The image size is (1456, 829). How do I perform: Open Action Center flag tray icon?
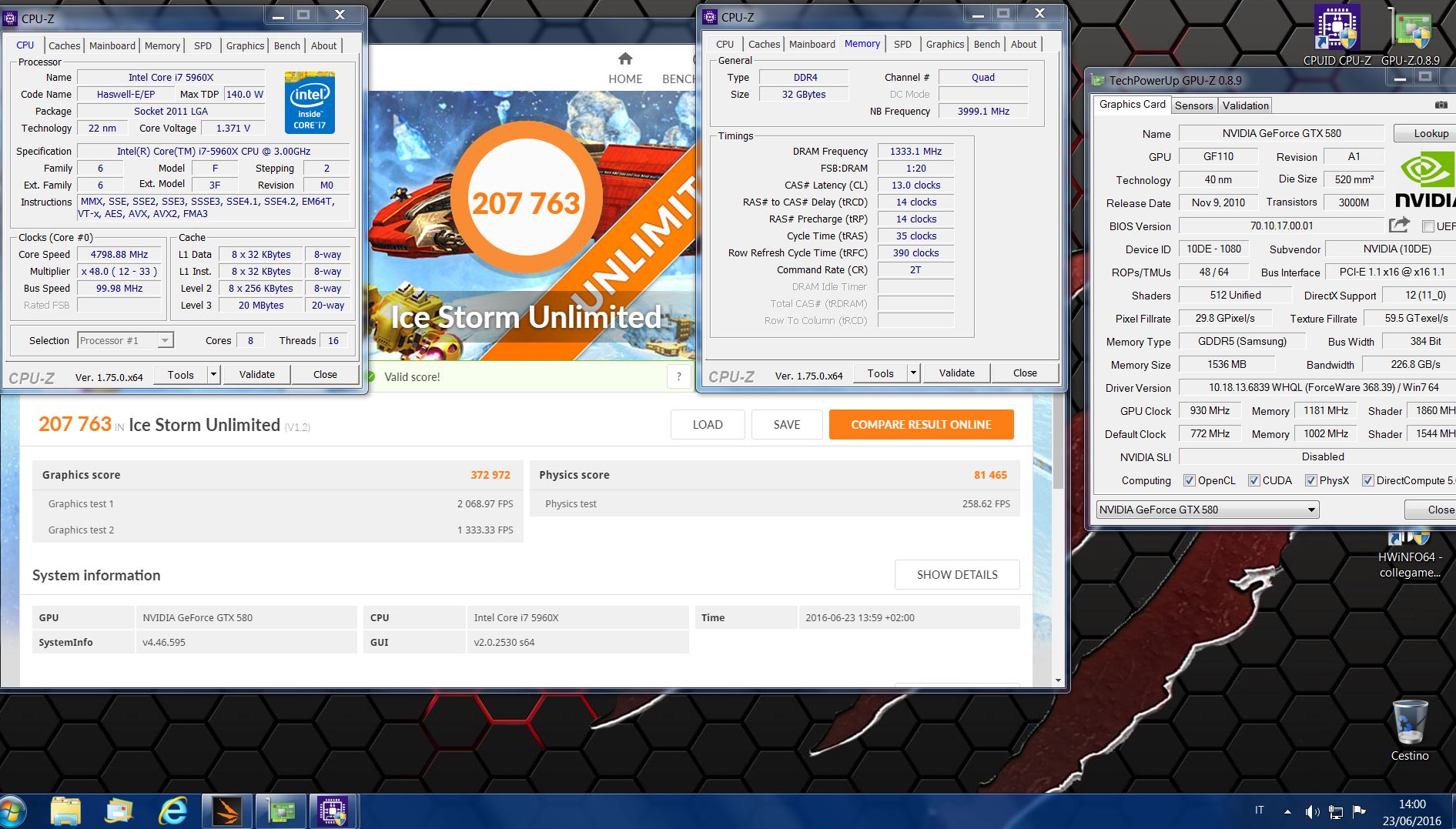1359,811
